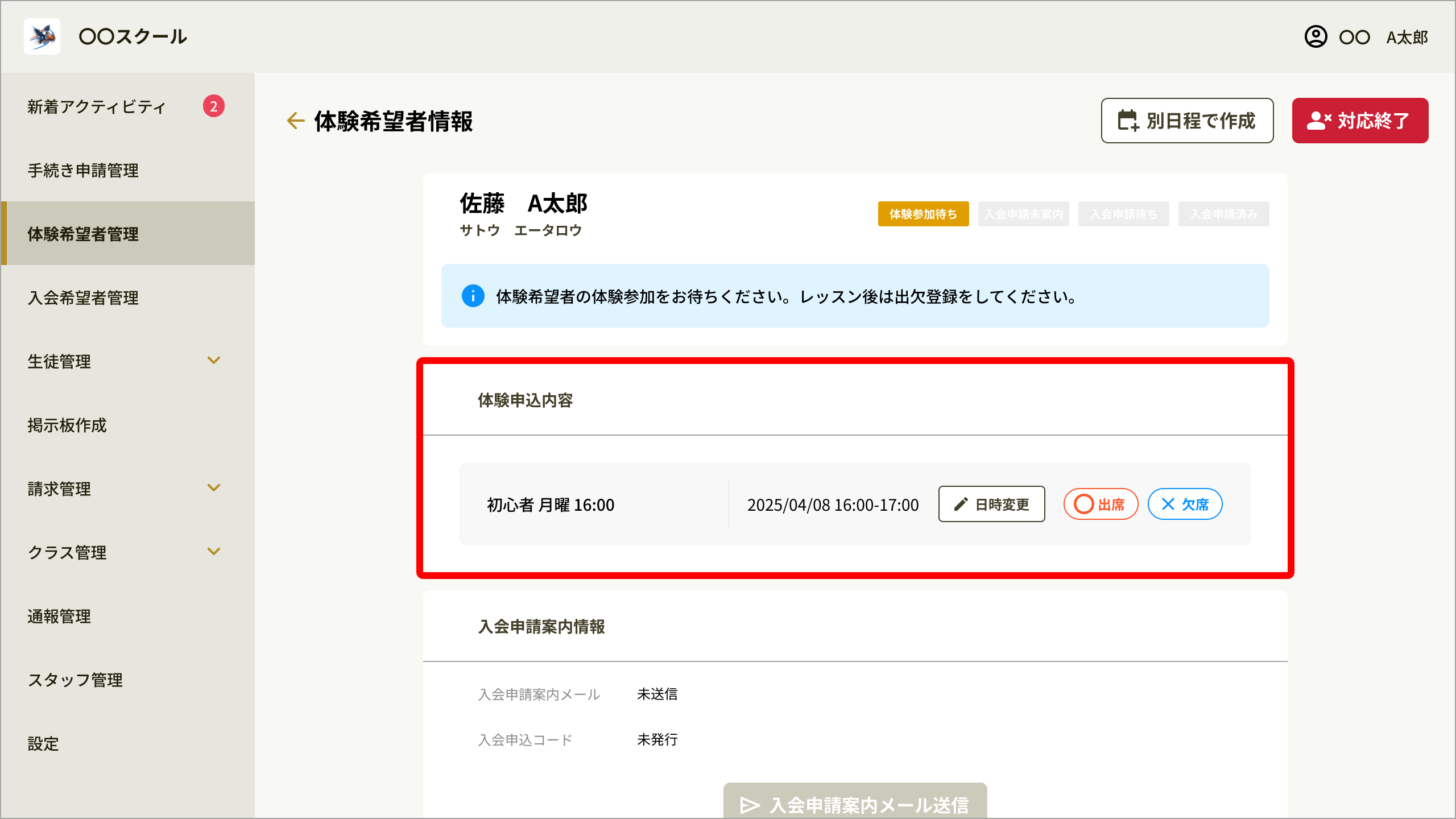
Task: Click the user name A太郎 in header
Action: pos(1407,38)
